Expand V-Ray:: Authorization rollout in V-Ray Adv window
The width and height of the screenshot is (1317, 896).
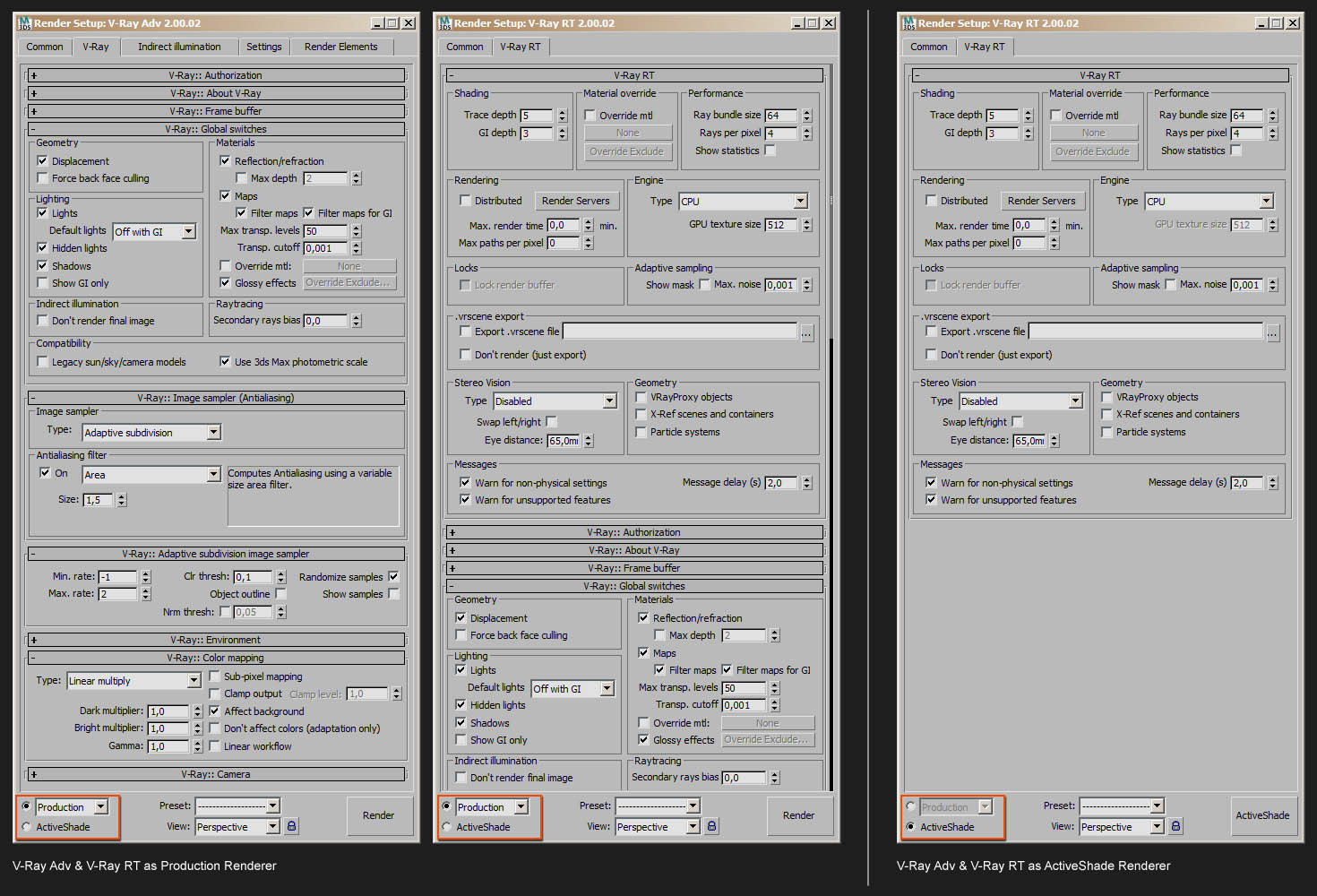tap(216, 75)
